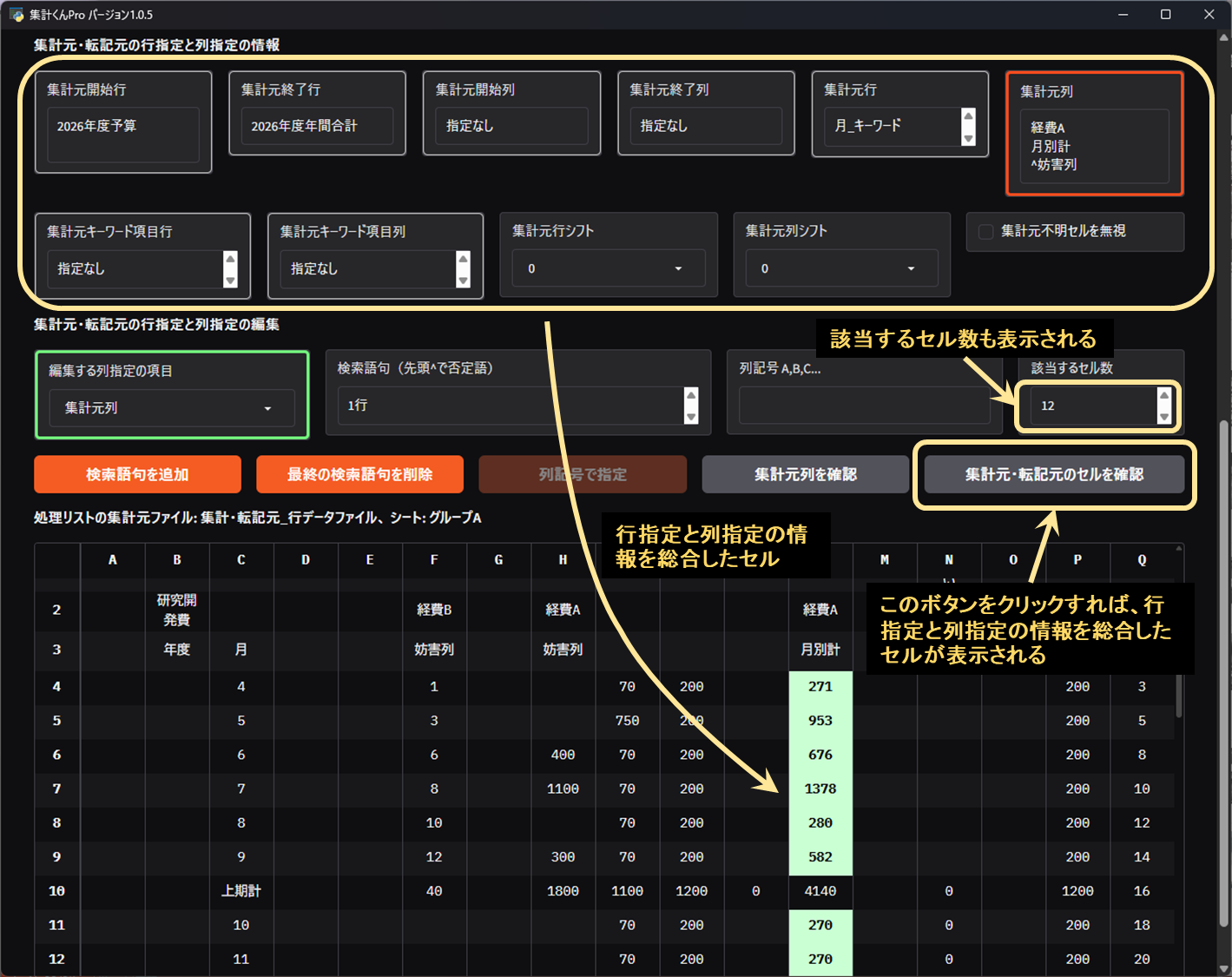Click the 最終の検索語句を削除 button
Screen dimensions: 1232x977
[x=359, y=474]
